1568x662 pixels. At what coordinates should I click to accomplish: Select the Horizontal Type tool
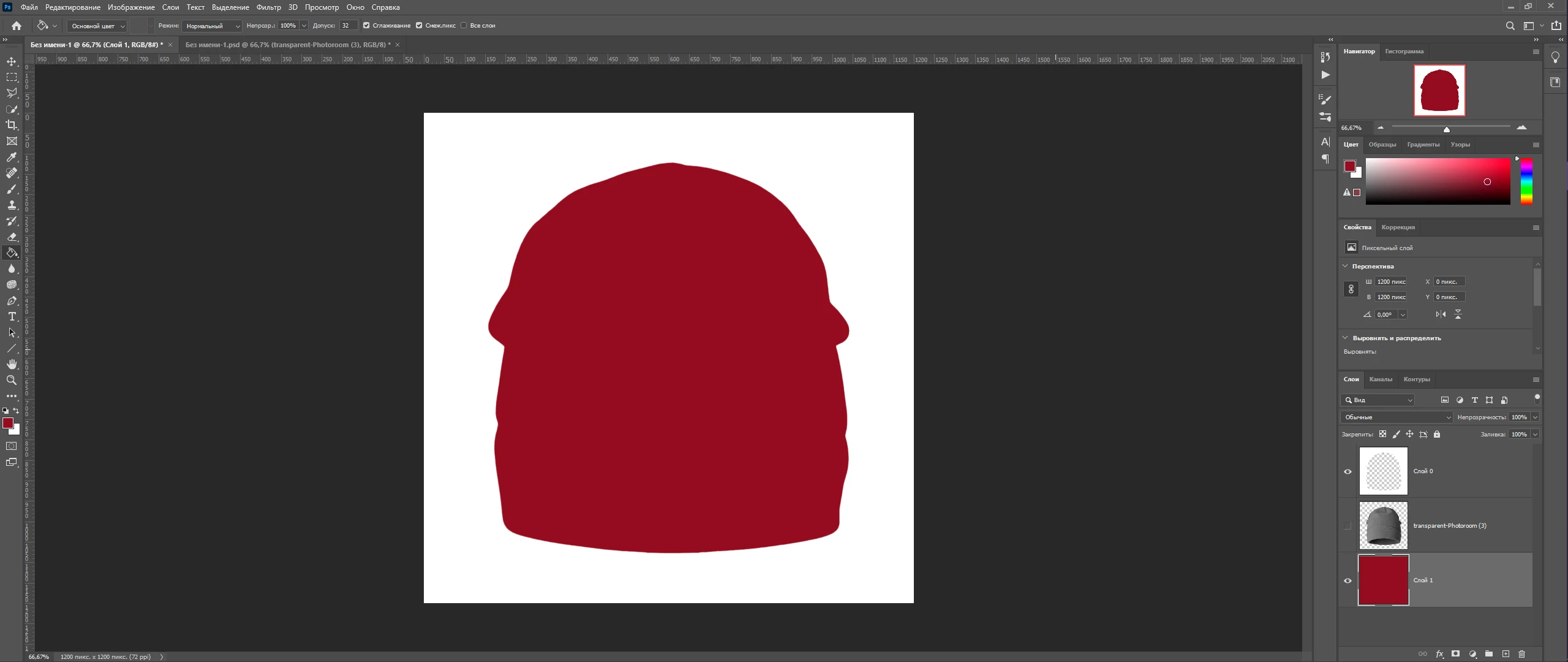point(12,316)
